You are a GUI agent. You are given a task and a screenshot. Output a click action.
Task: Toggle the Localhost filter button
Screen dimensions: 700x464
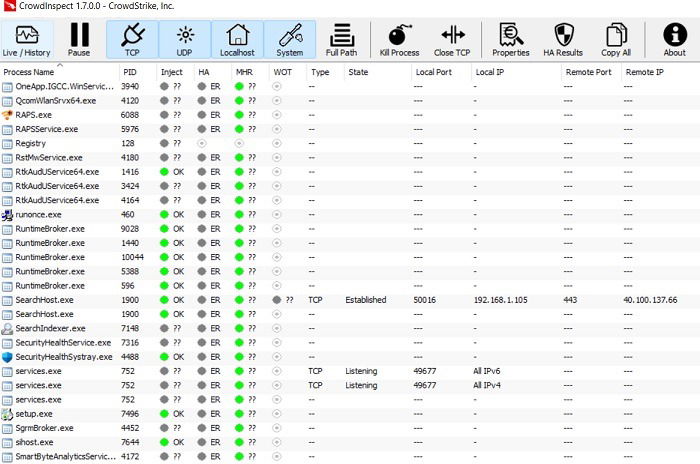click(x=237, y=39)
